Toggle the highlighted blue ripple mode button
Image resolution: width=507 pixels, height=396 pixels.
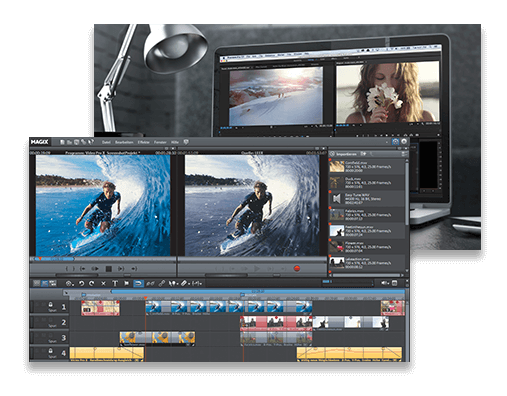coord(138,283)
